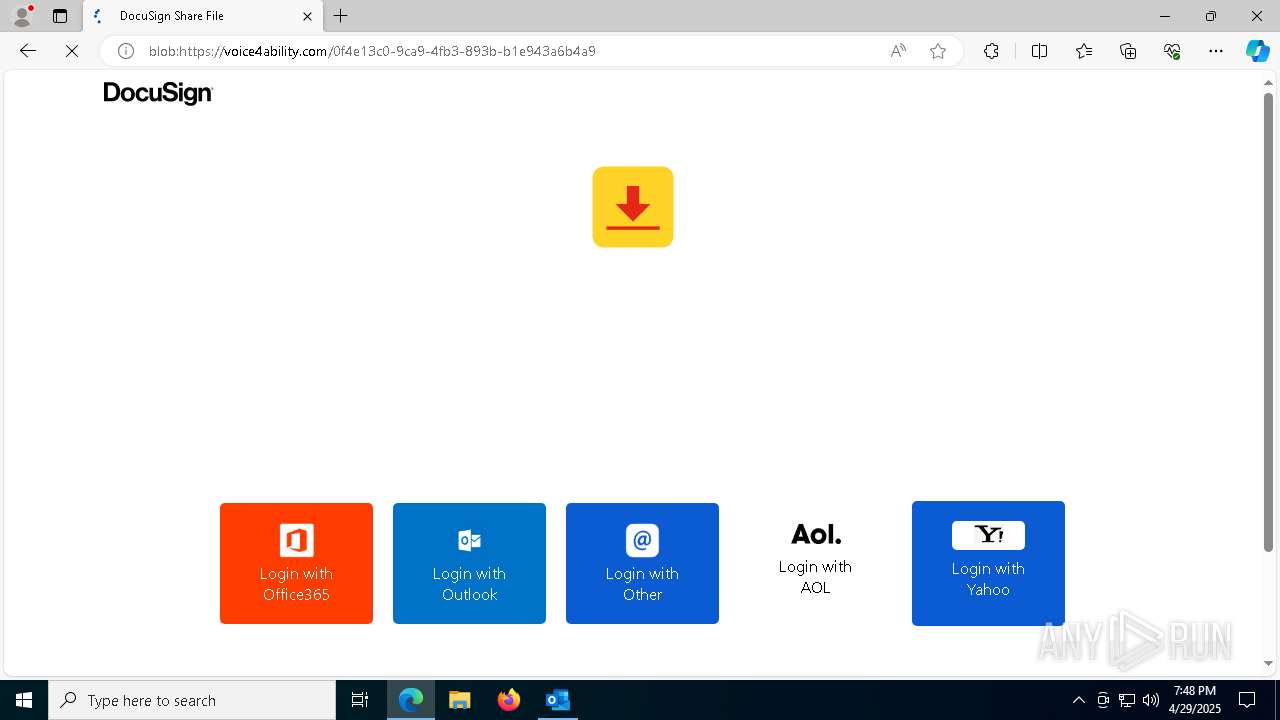Open the Windows Start menu
Image resolution: width=1280 pixels, height=720 pixels.
tap(24, 700)
